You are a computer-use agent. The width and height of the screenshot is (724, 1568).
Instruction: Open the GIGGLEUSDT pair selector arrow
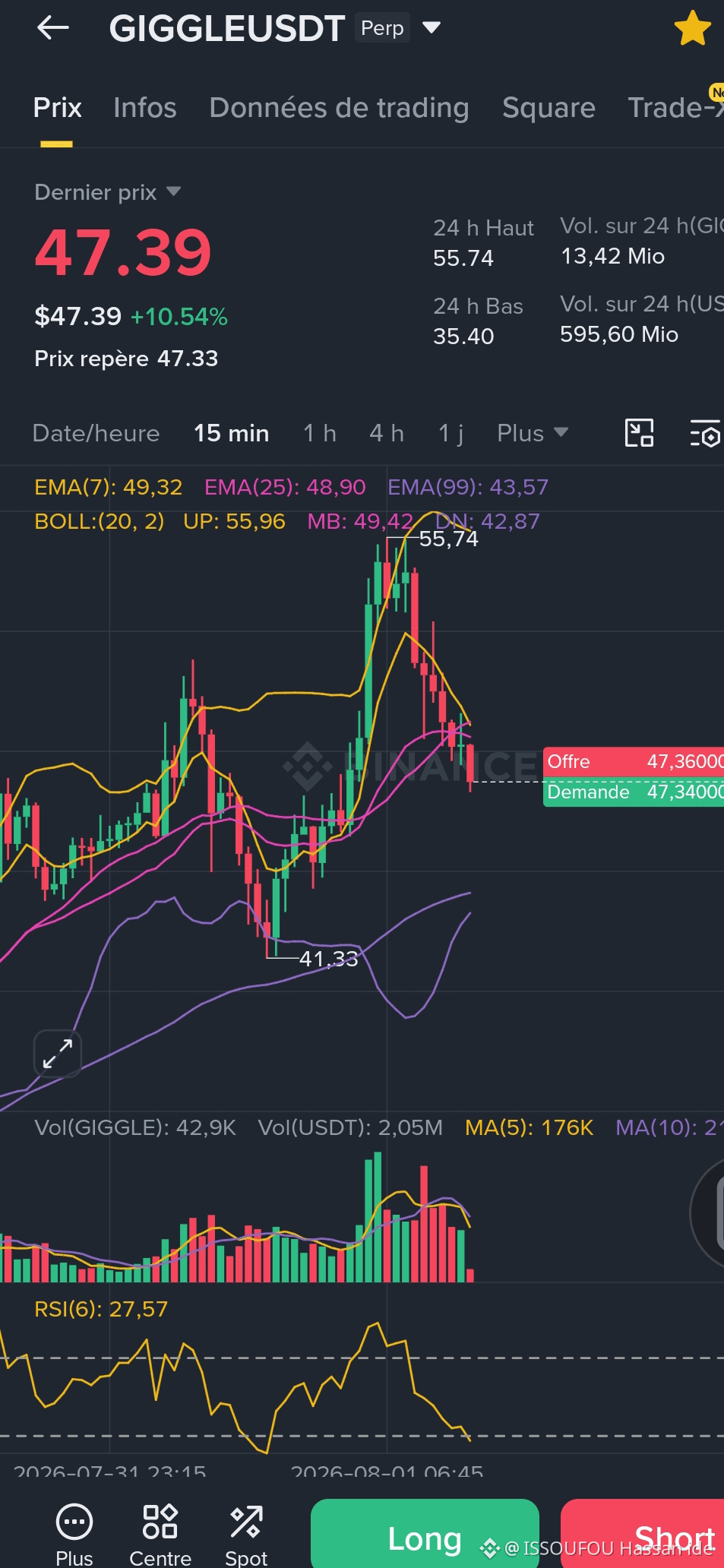(432, 28)
